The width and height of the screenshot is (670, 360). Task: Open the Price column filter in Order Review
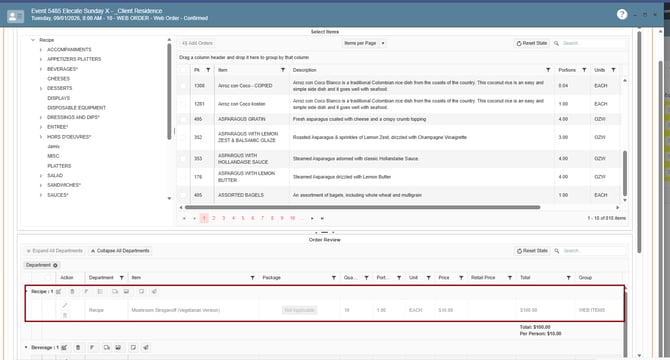point(461,278)
